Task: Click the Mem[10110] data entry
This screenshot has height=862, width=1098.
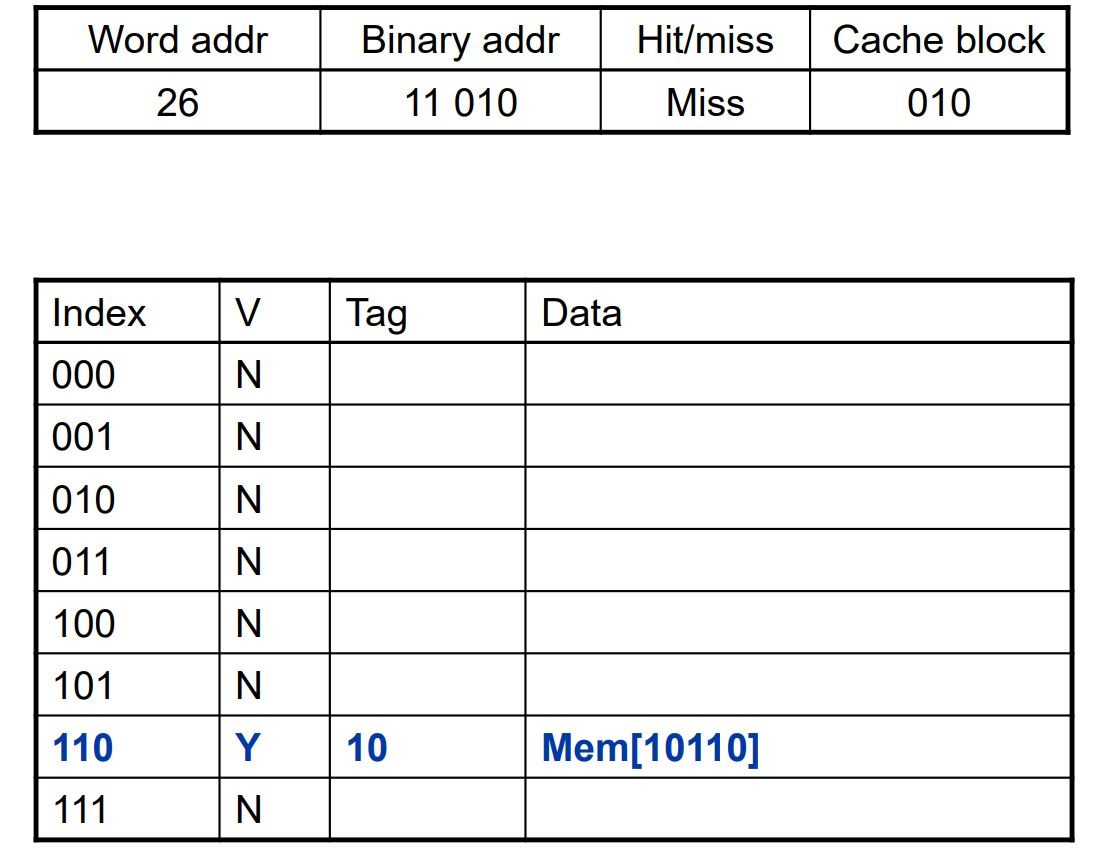Action: (650, 747)
